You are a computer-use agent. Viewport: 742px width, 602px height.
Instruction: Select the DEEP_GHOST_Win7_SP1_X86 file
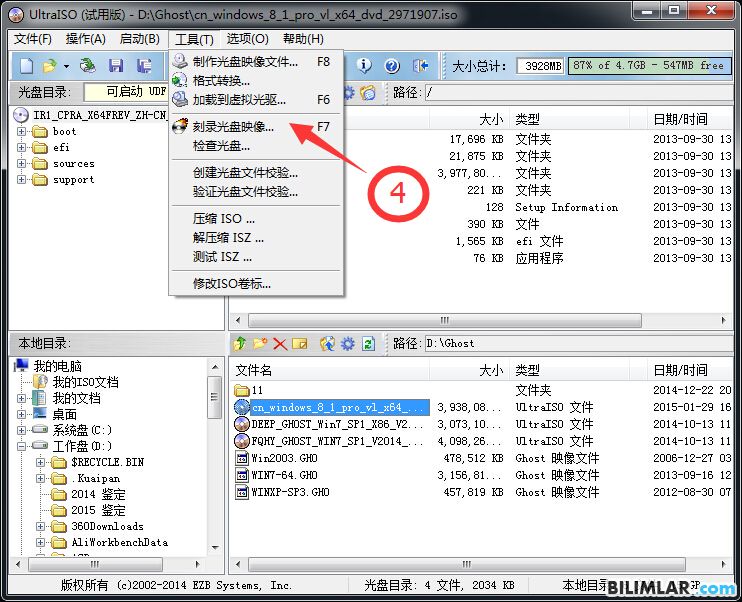[x=336, y=424]
